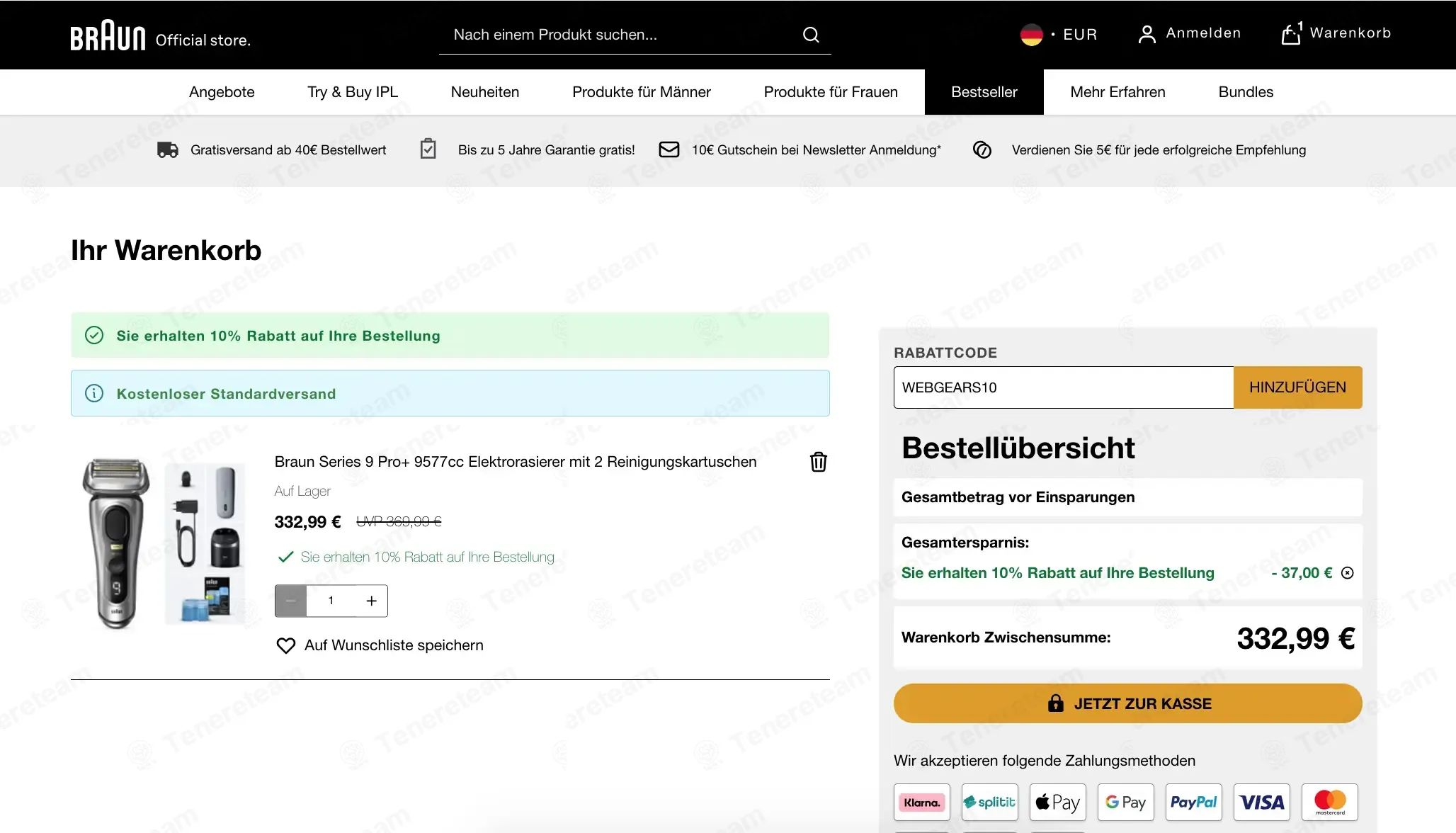
Task: Click the envelope newsletter icon
Action: [669, 149]
